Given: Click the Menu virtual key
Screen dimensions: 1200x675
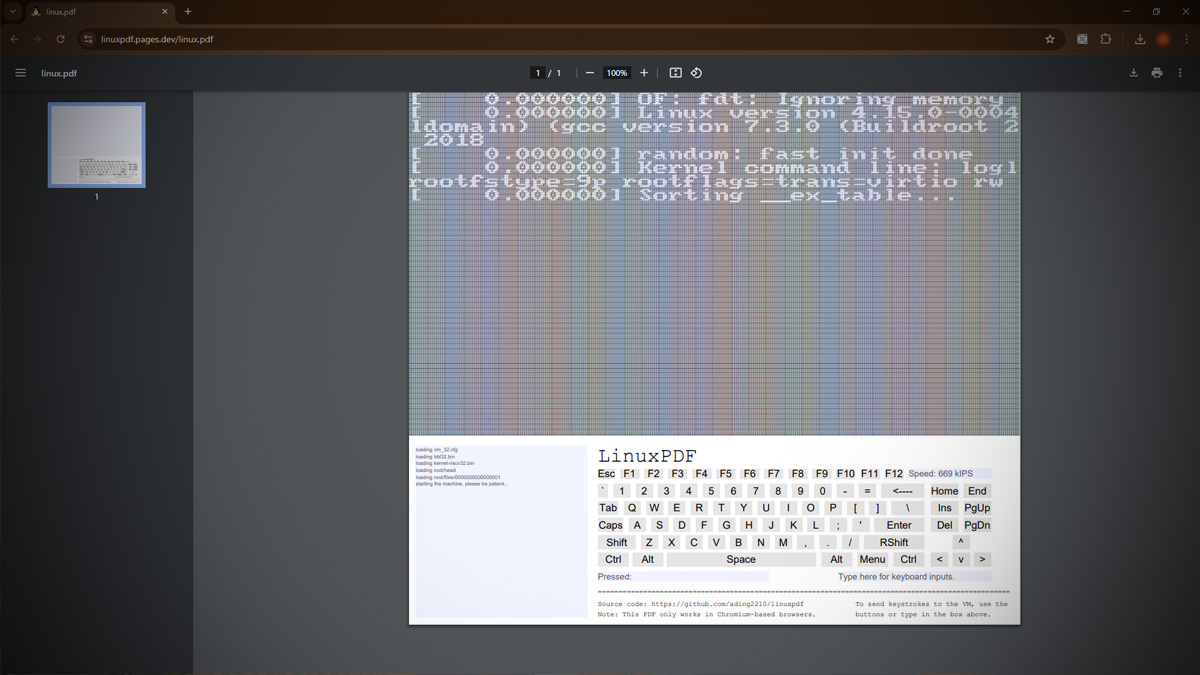Looking at the screenshot, I should (872, 559).
